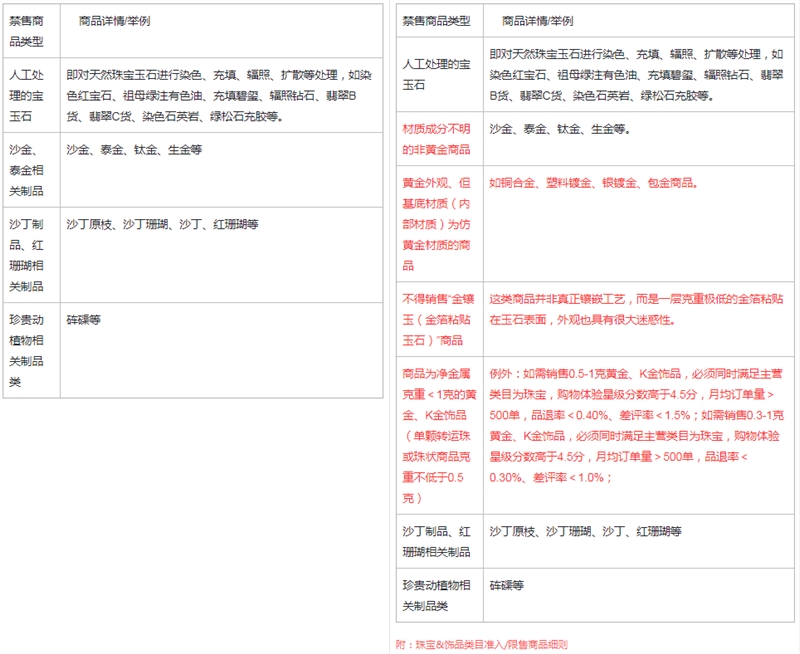Select 珍贵动植物相关制品类 cell in left table

pos(27,350)
